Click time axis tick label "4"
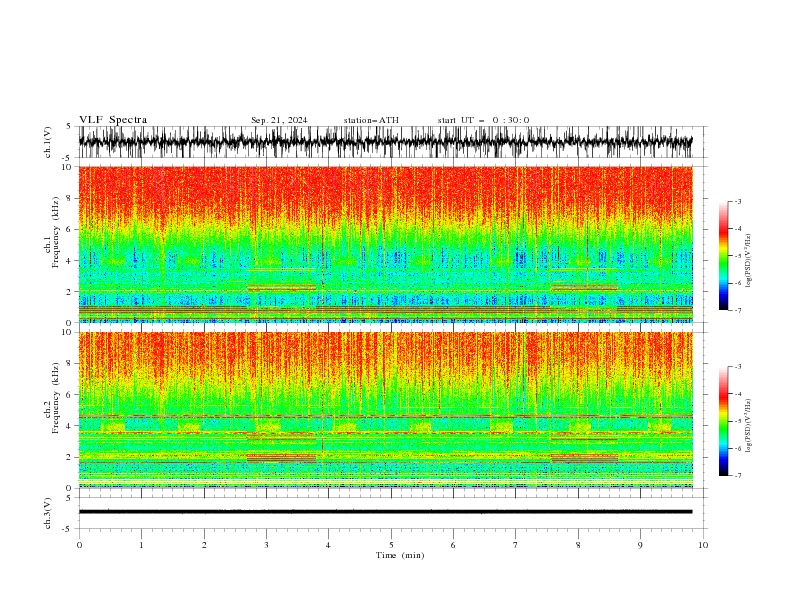The width and height of the screenshot is (792, 612). click(x=328, y=545)
